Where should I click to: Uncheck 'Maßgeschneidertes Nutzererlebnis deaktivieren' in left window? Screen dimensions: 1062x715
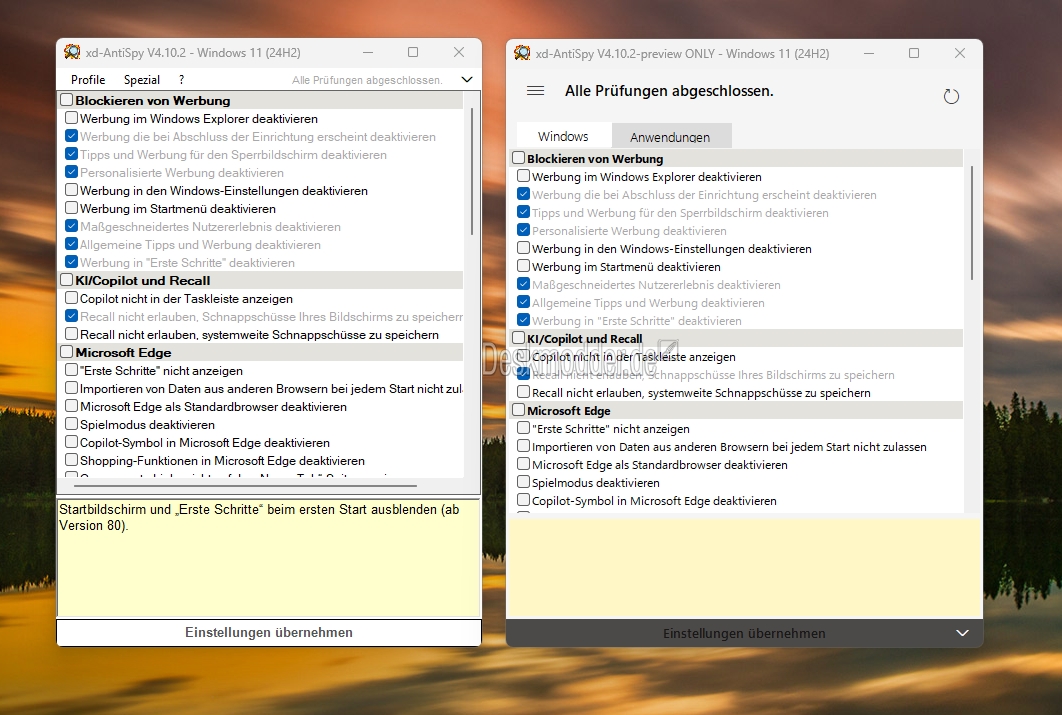pyautogui.click(x=71, y=226)
